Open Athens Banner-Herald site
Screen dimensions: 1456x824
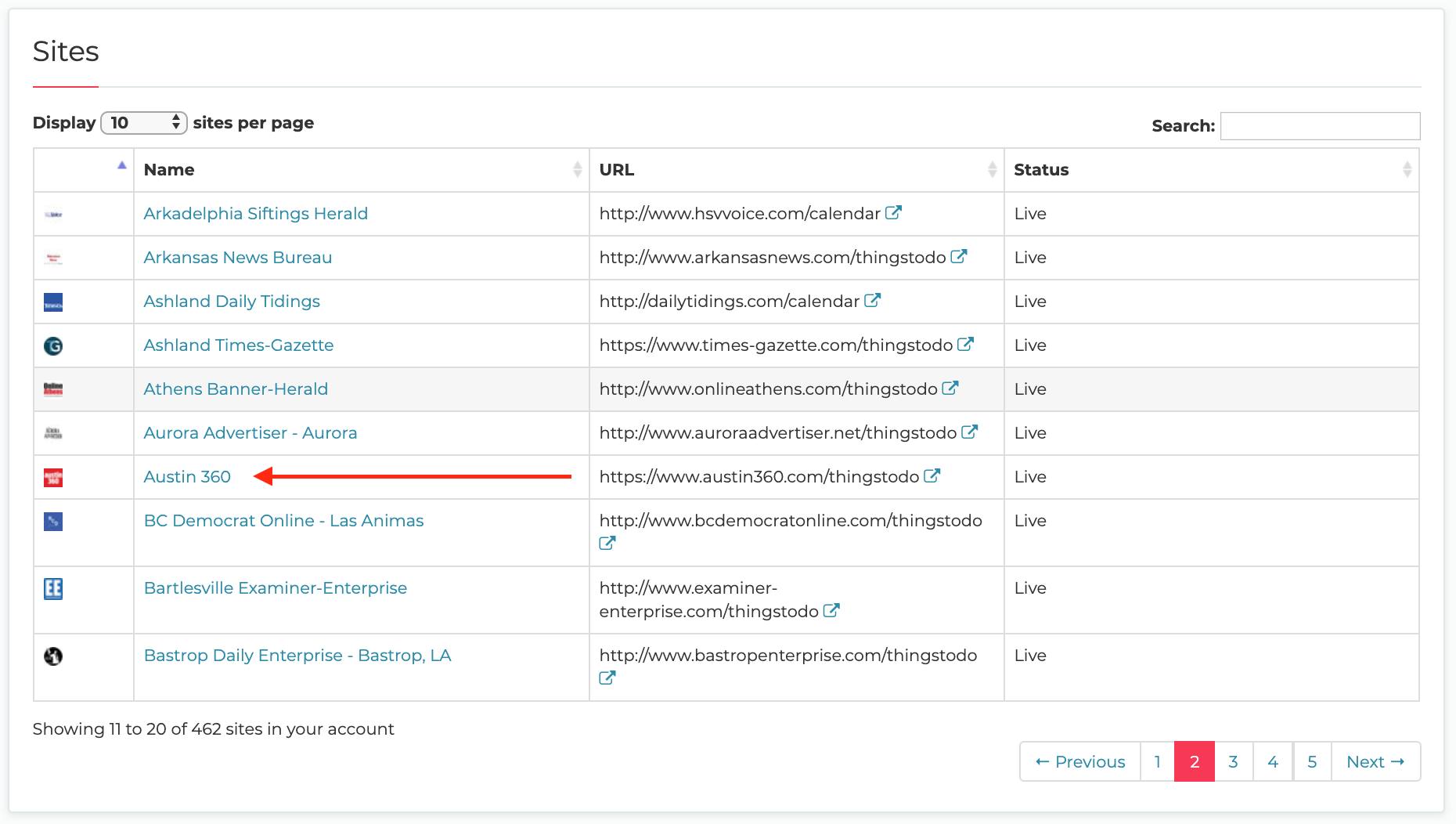pyautogui.click(x=236, y=389)
